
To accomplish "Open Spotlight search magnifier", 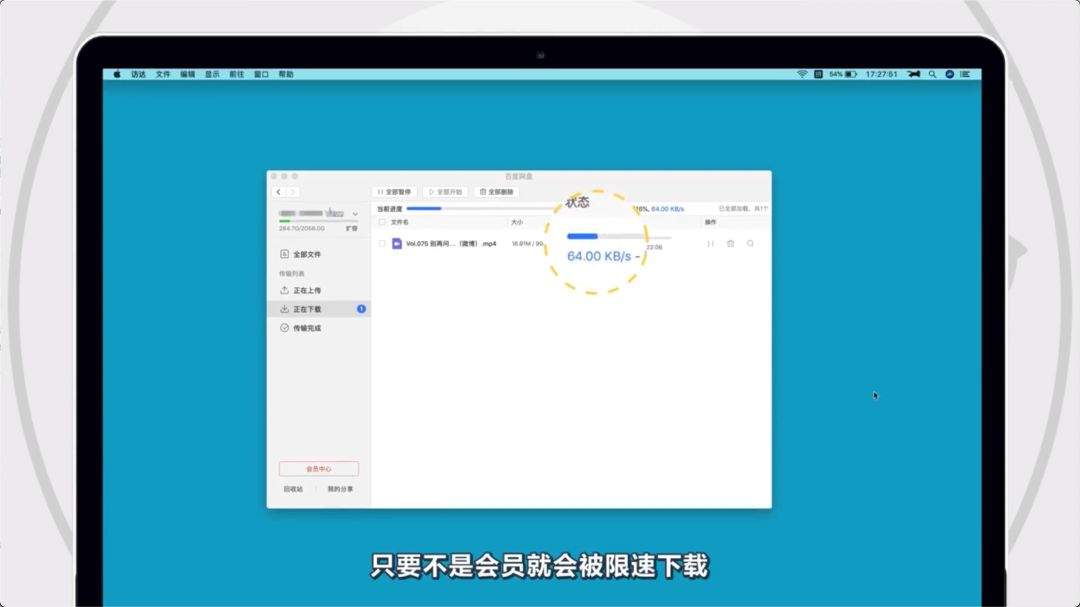I will (x=933, y=74).
